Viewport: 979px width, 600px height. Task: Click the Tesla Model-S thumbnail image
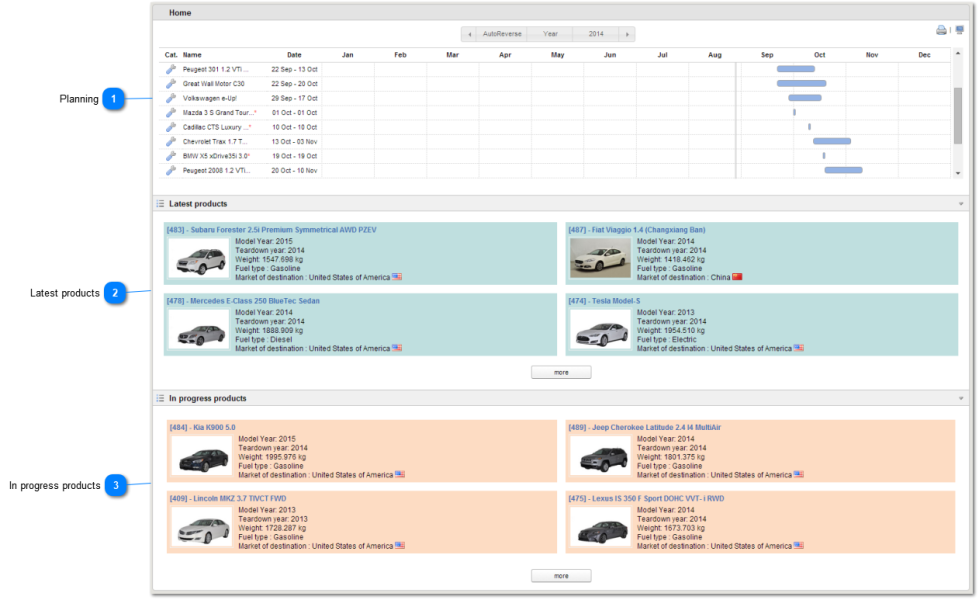coord(601,330)
